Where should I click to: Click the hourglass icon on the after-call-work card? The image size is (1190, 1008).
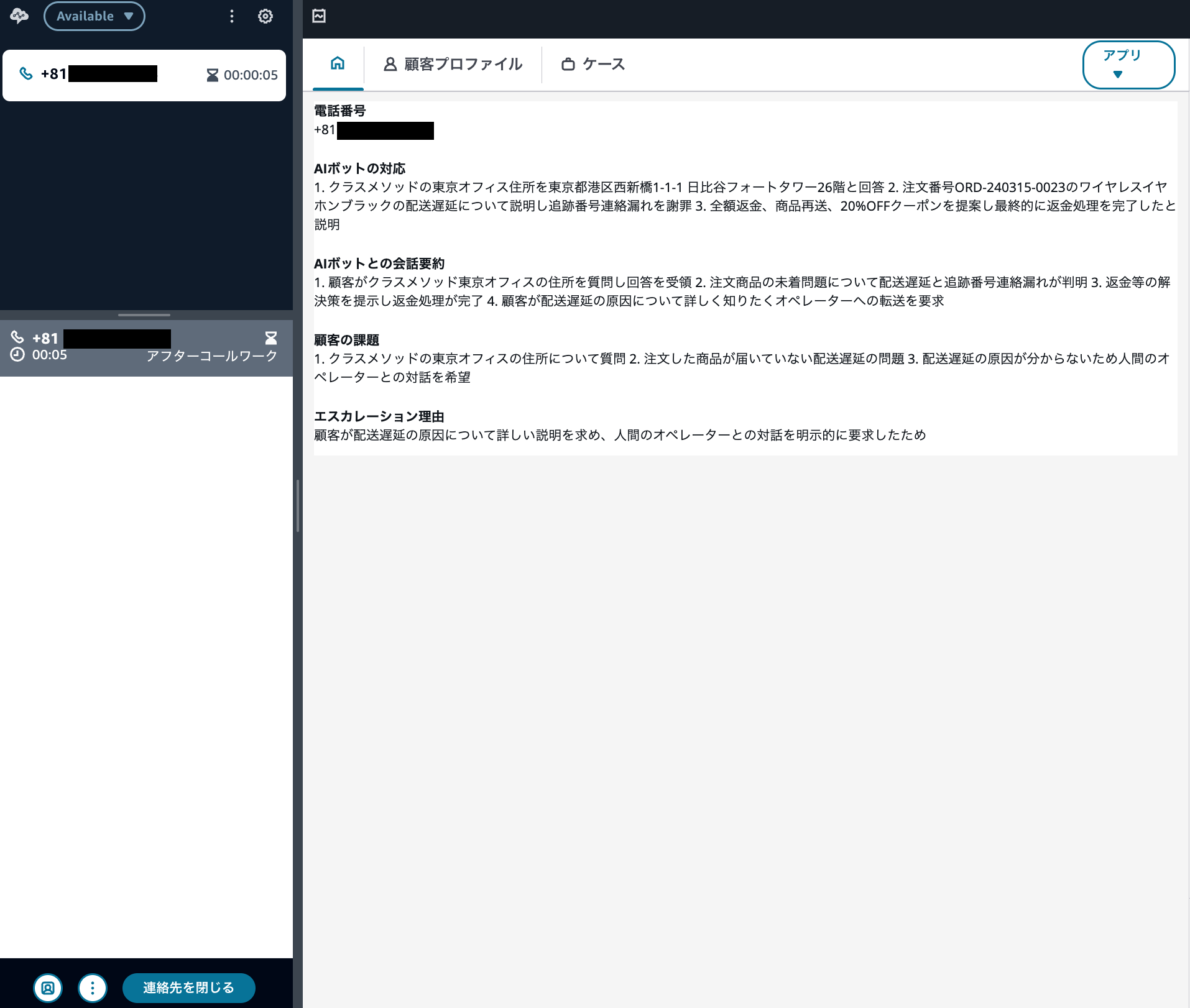272,339
